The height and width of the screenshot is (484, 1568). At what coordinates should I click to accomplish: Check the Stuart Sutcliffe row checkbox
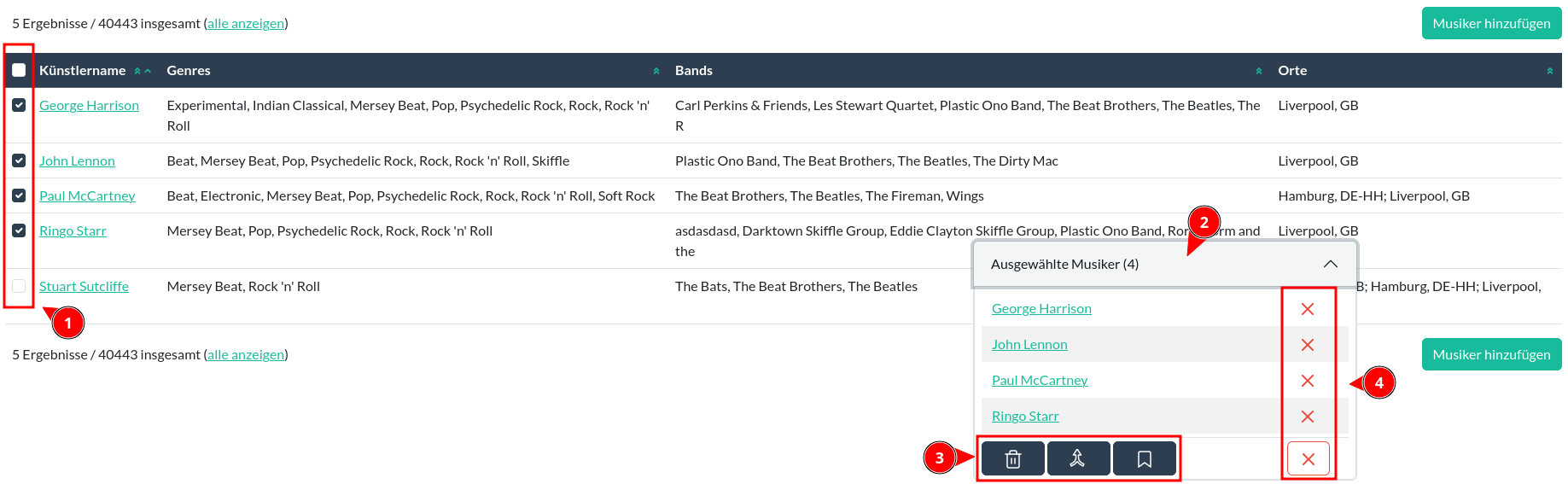[19, 286]
